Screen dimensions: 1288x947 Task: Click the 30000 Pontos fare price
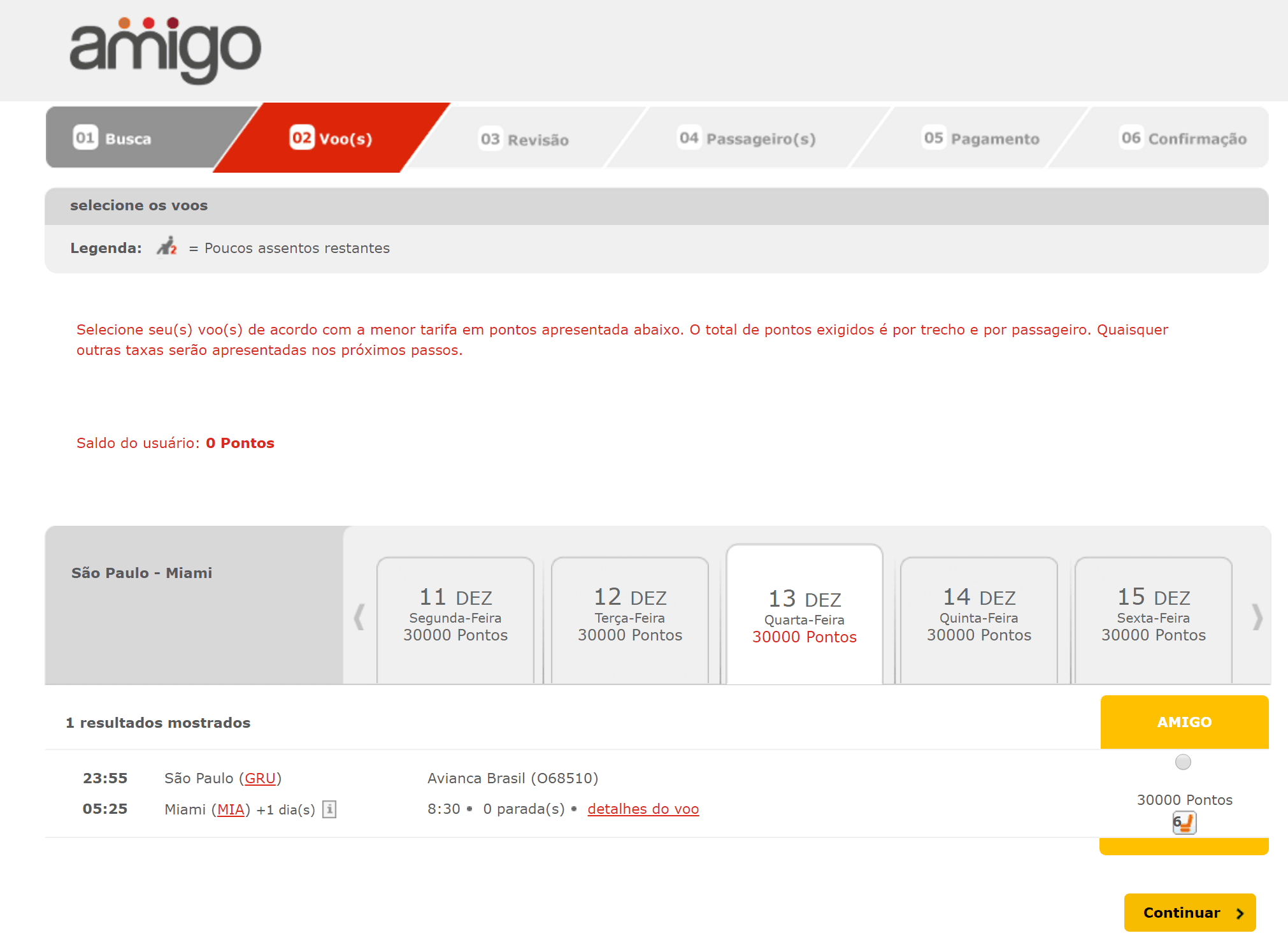coord(1185,800)
